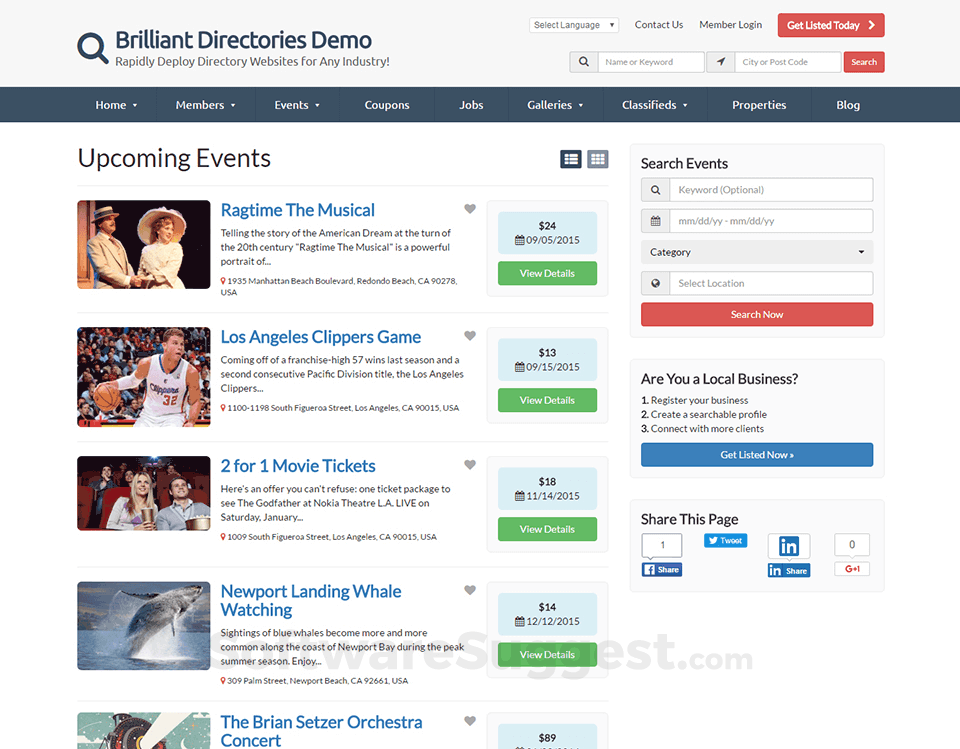Click the Tweet share icon
960x749 pixels.
[x=724, y=540]
